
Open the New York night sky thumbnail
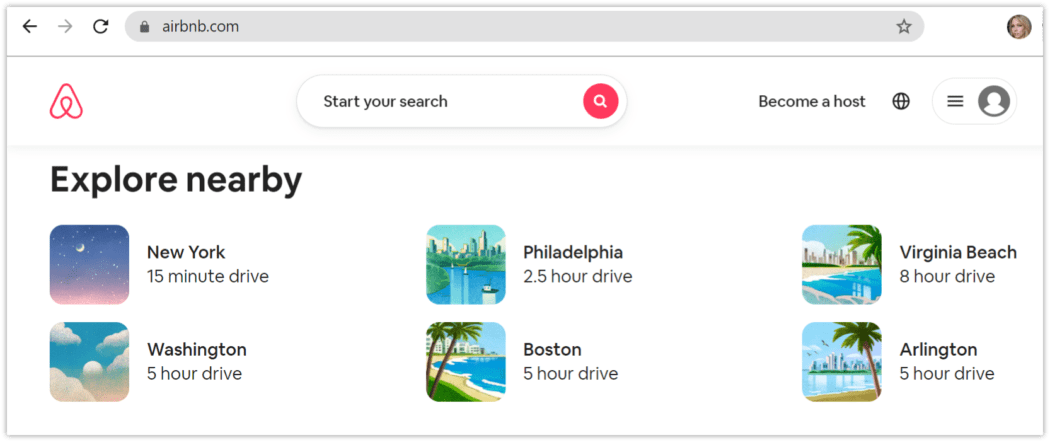[89, 265]
